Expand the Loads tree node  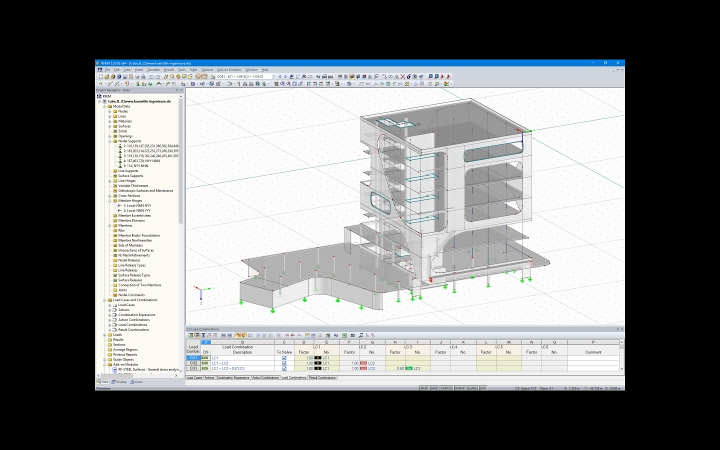click(x=105, y=335)
